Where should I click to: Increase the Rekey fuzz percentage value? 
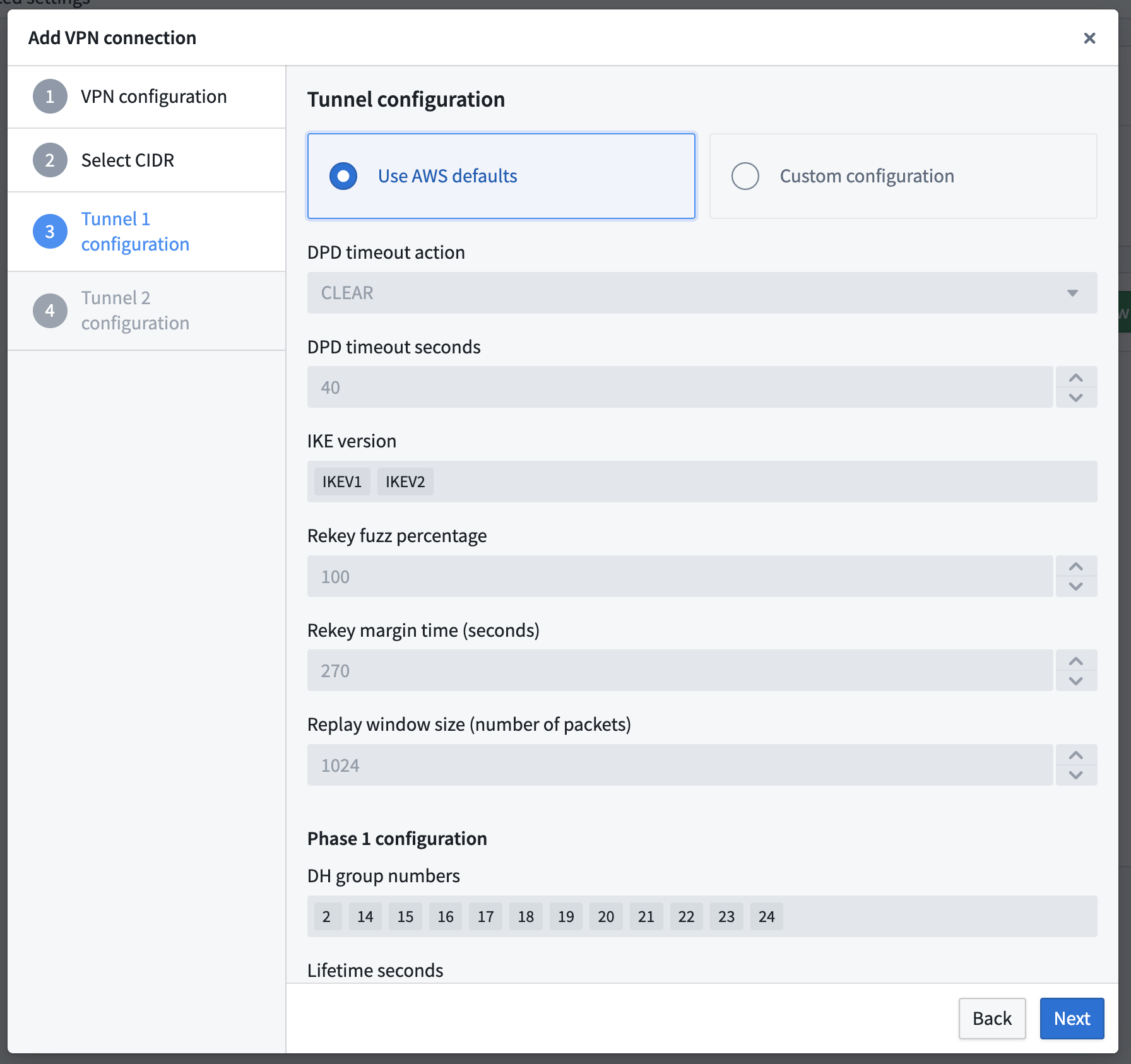1076,566
